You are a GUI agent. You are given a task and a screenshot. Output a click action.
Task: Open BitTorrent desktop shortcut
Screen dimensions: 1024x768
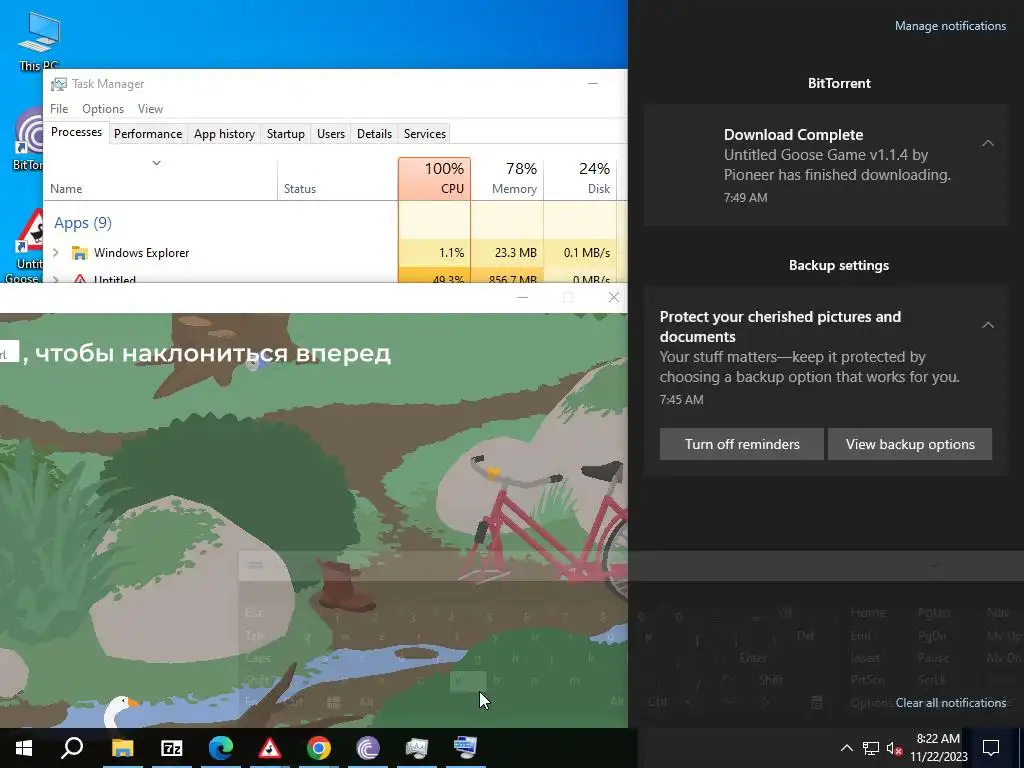click(28, 140)
